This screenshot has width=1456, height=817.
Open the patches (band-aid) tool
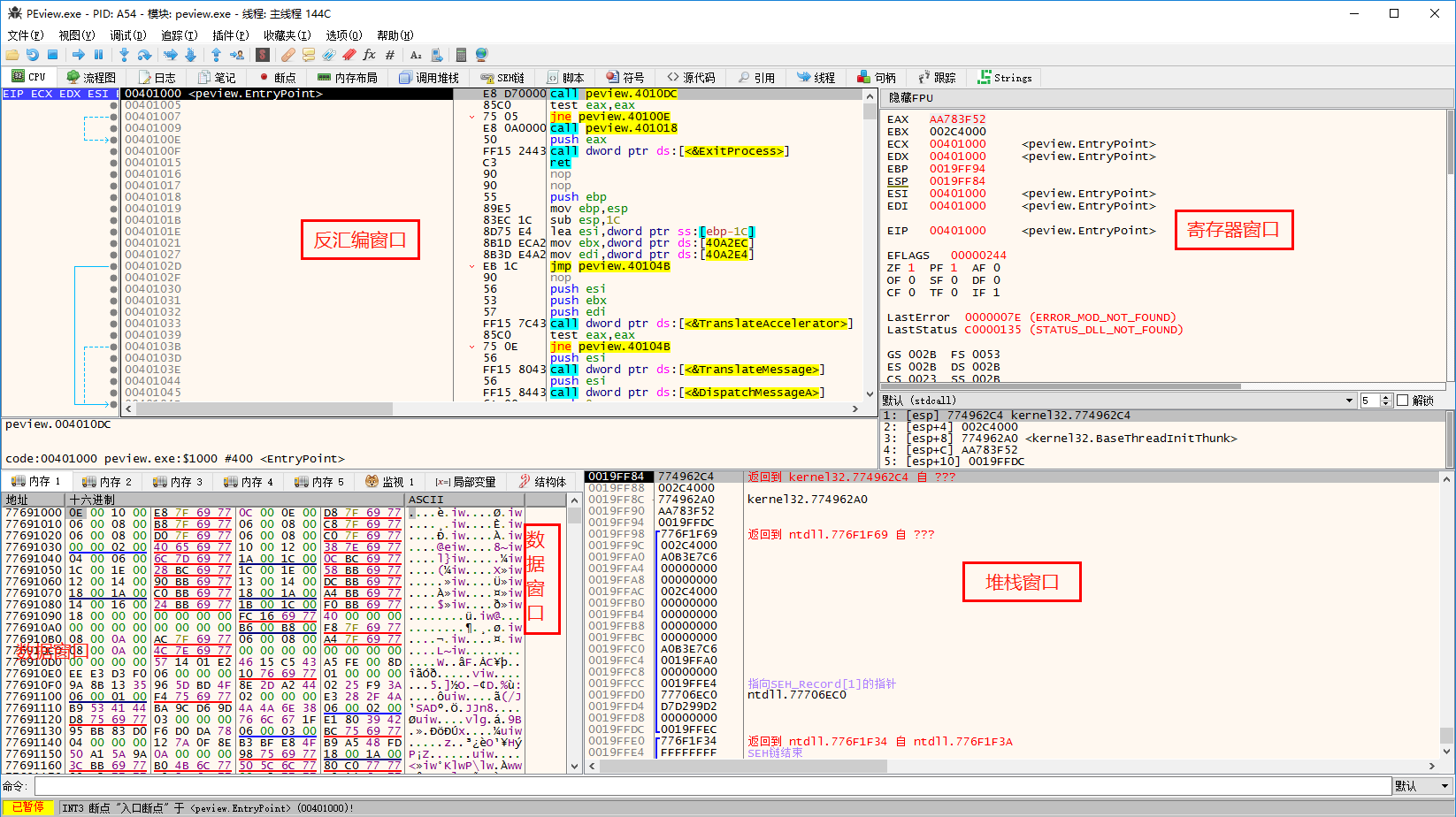click(x=287, y=55)
